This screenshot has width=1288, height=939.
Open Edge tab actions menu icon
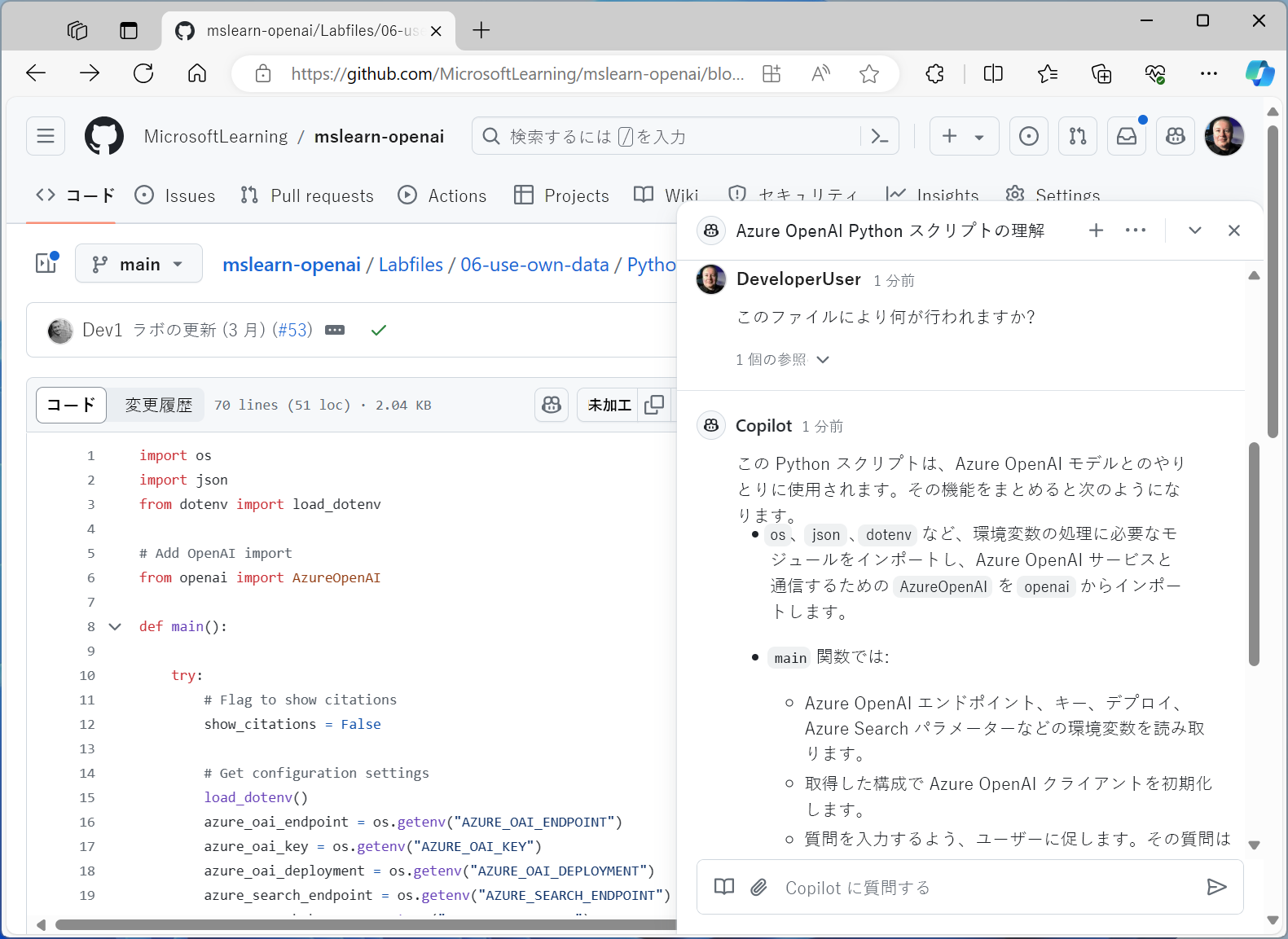point(129,31)
